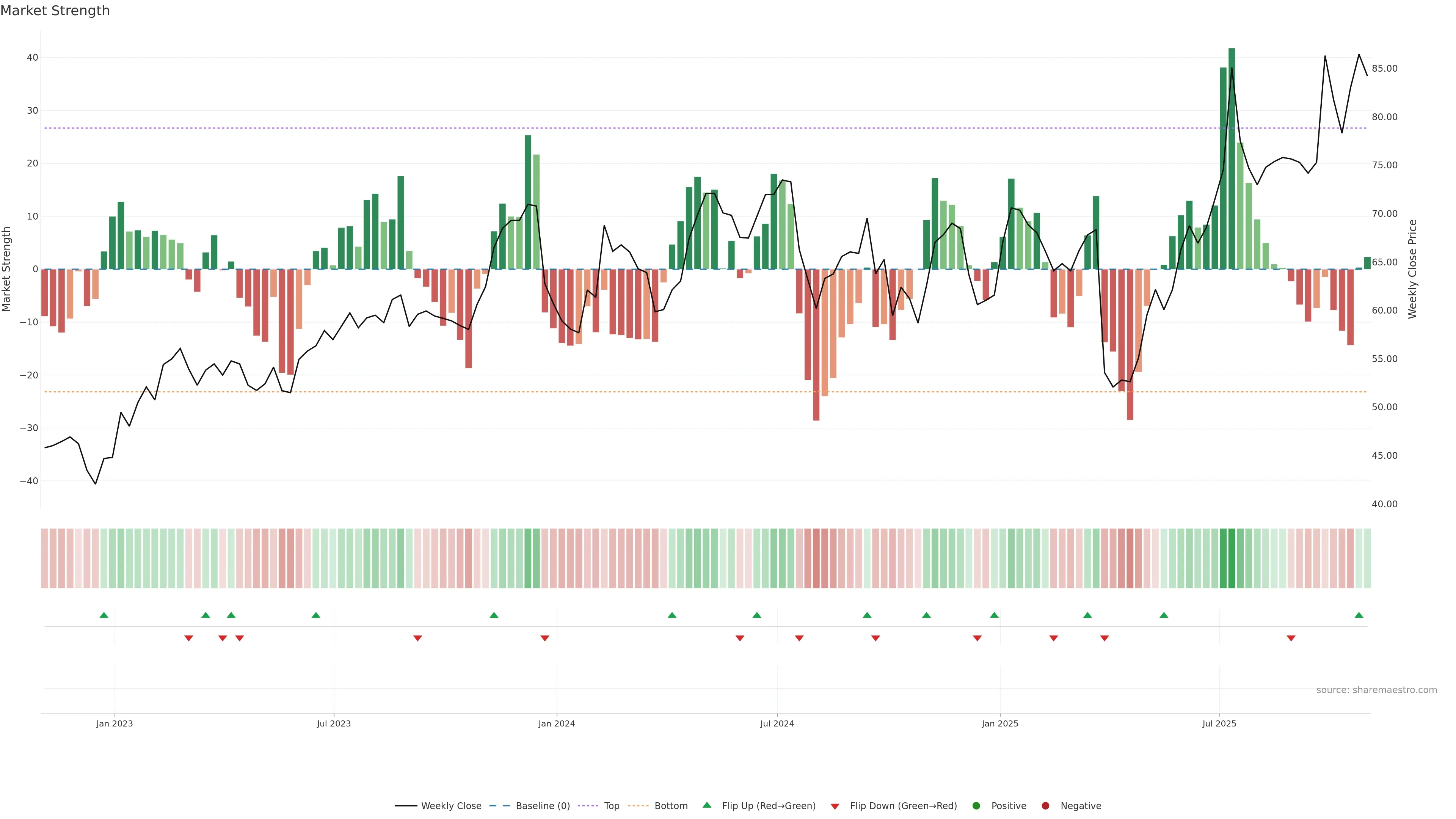Click the red Flip Down triangle legend icon
Viewport: 1456px width, 819px height.
click(x=835, y=806)
